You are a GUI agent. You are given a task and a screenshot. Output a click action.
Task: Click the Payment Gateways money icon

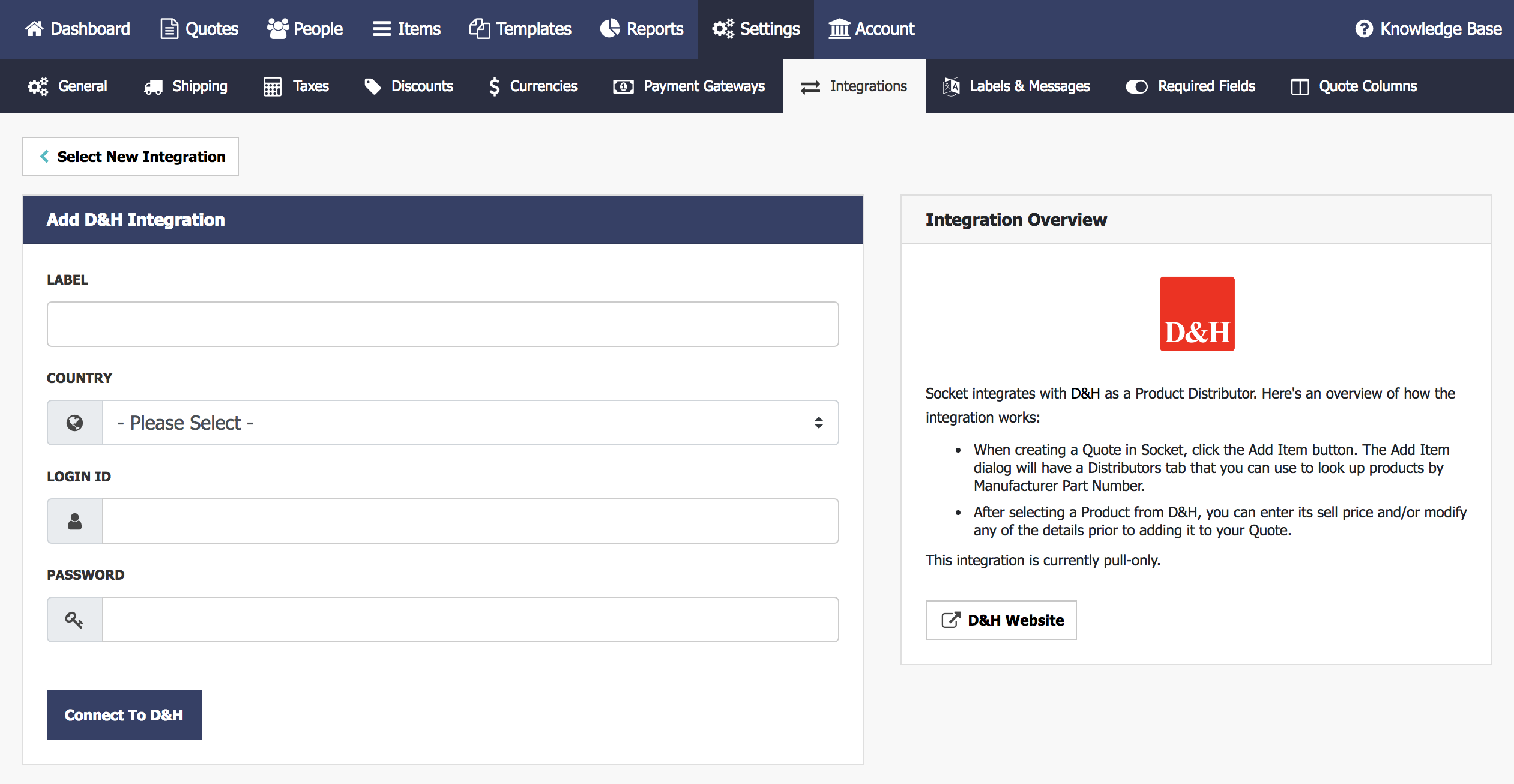(x=623, y=86)
